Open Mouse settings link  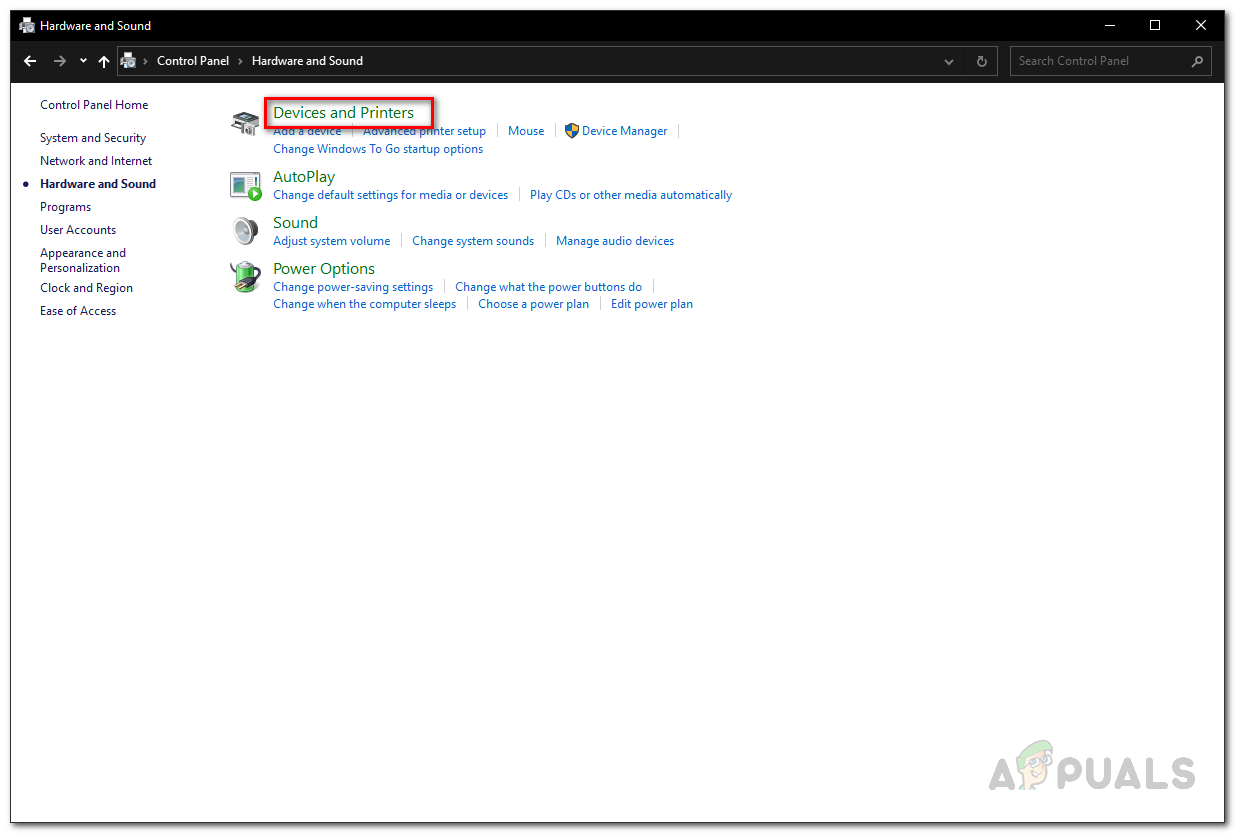[x=526, y=131]
